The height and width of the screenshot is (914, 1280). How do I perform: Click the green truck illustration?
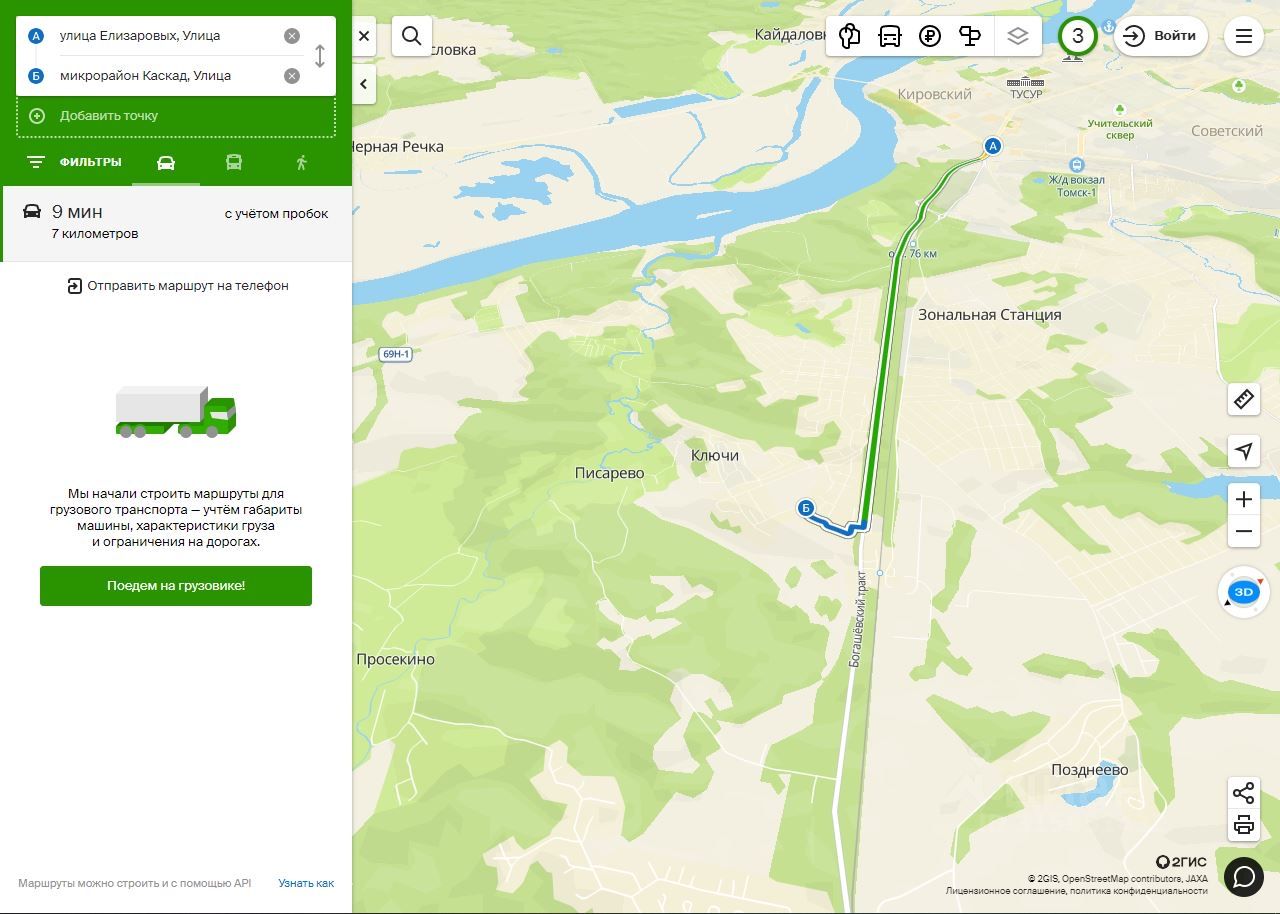(176, 412)
